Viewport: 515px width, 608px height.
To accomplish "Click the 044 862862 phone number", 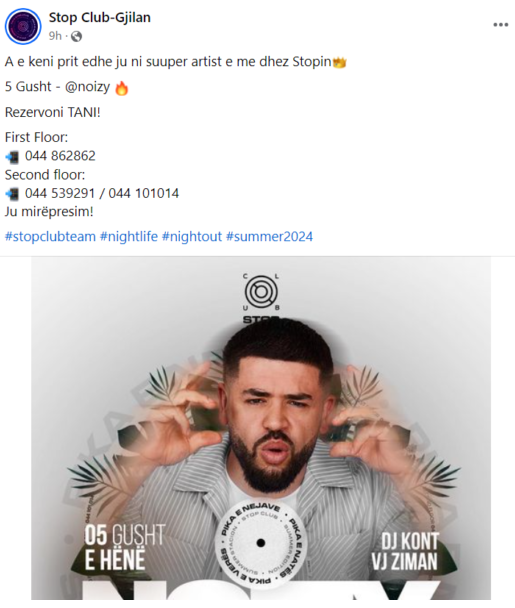I will (x=60, y=156).
